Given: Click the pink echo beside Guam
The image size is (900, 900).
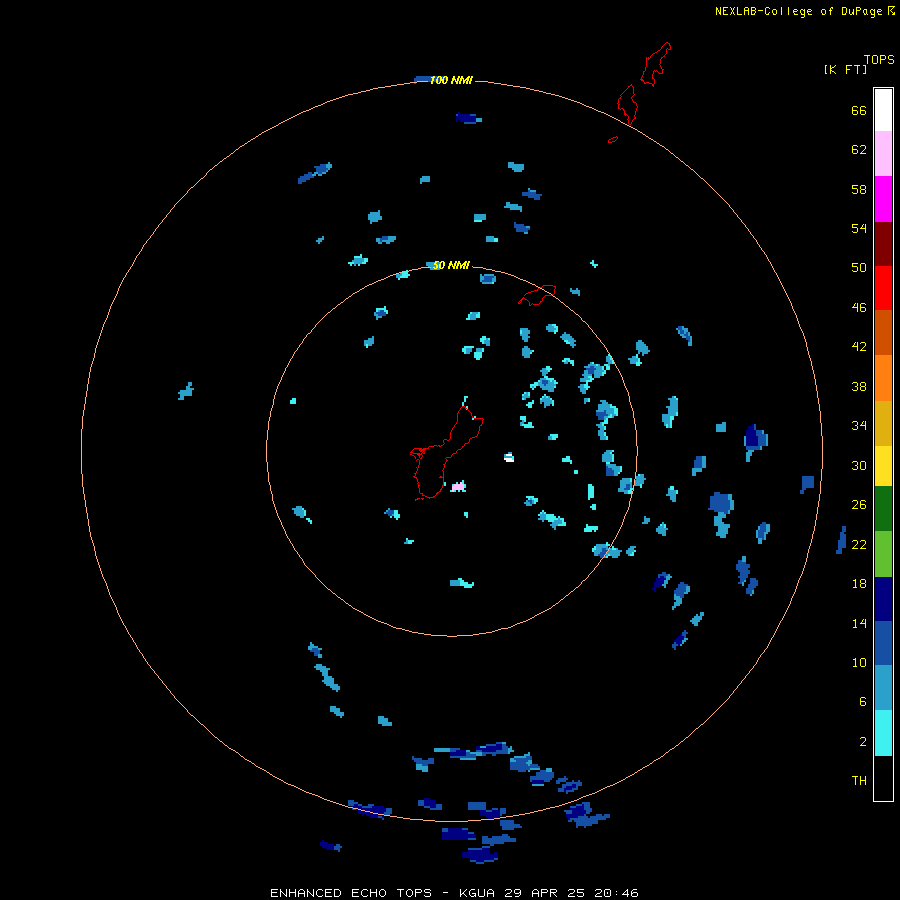Looking at the screenshot, I should [458, 487].
